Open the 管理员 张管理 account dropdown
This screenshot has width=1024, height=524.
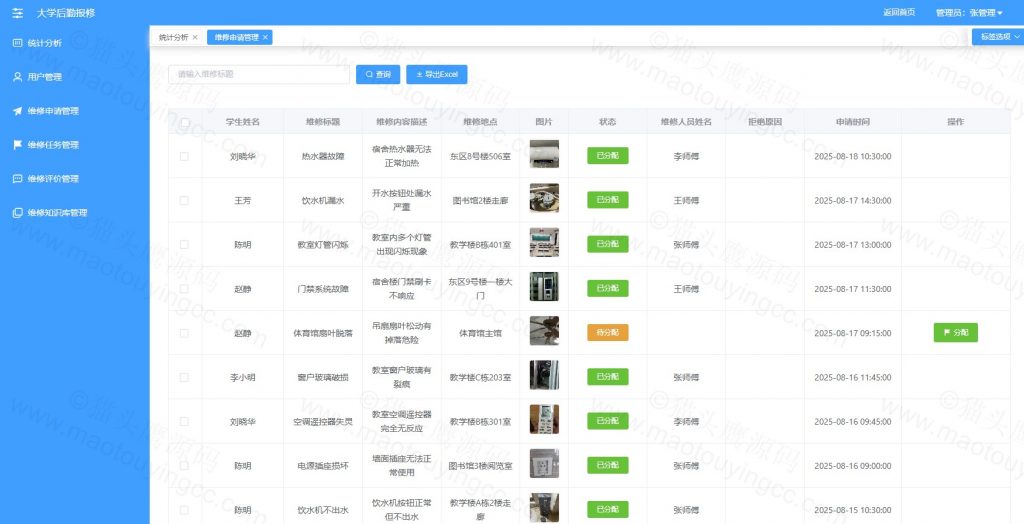point(969,13)
